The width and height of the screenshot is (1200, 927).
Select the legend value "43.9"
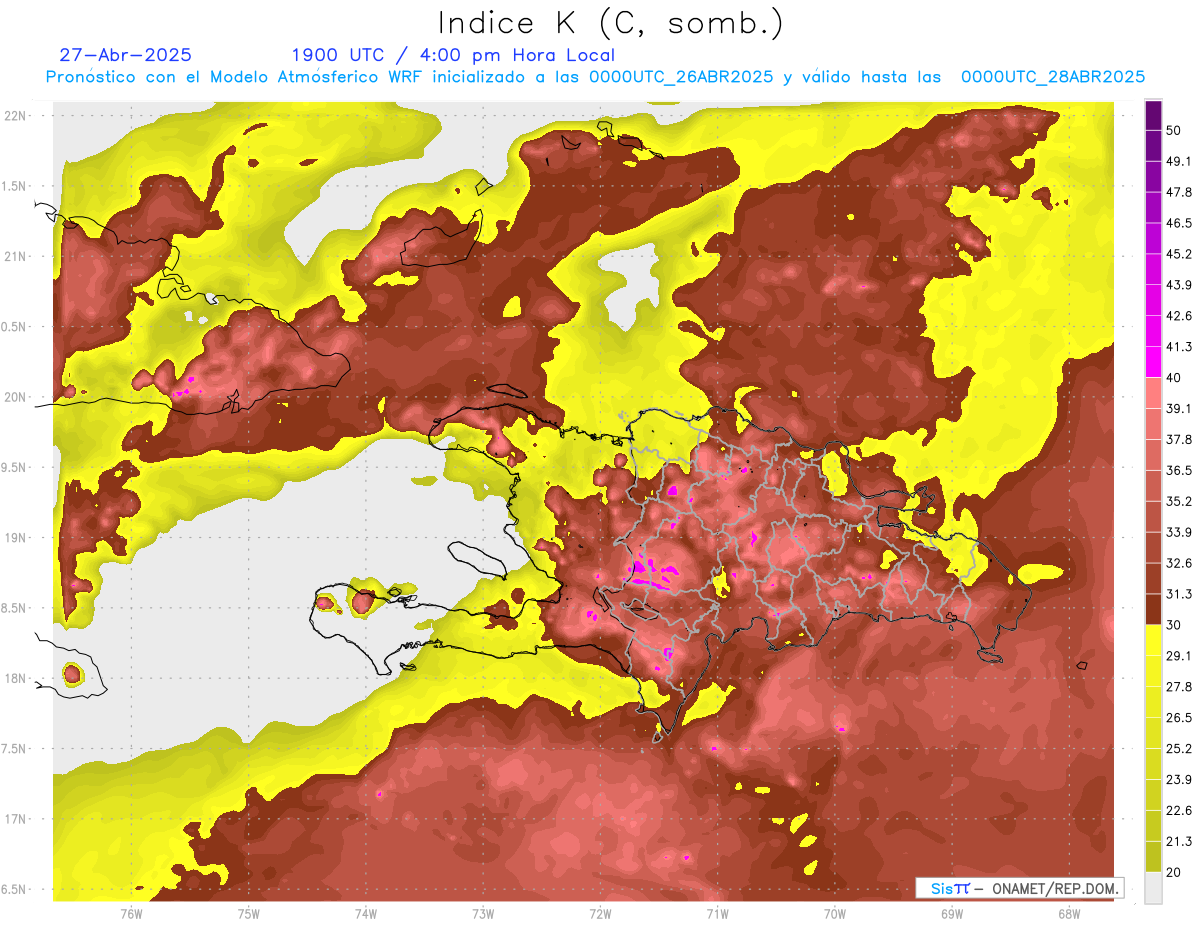(1179, 285)
